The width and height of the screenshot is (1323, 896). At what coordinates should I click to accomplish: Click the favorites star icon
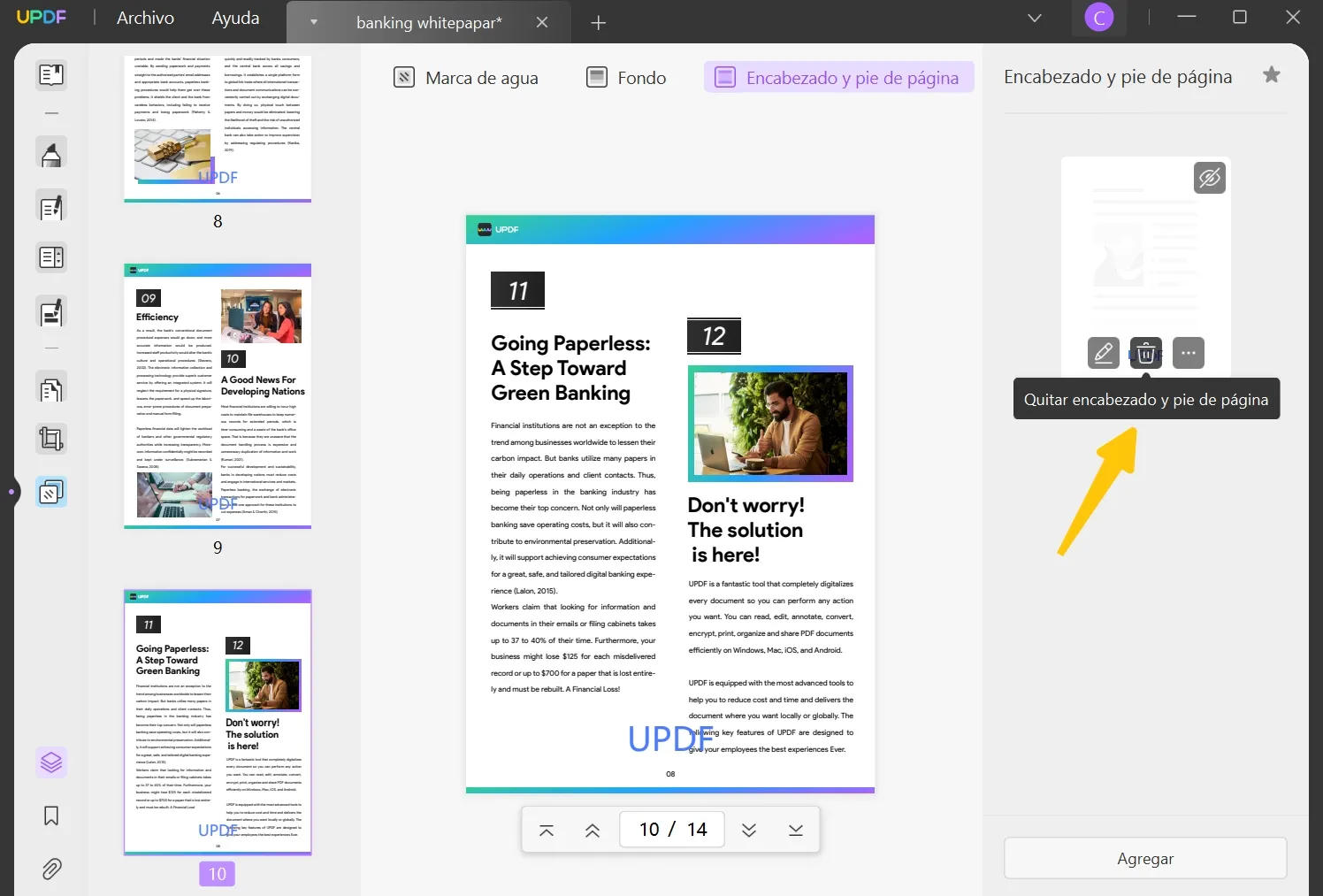click(x=1272, y=75)
